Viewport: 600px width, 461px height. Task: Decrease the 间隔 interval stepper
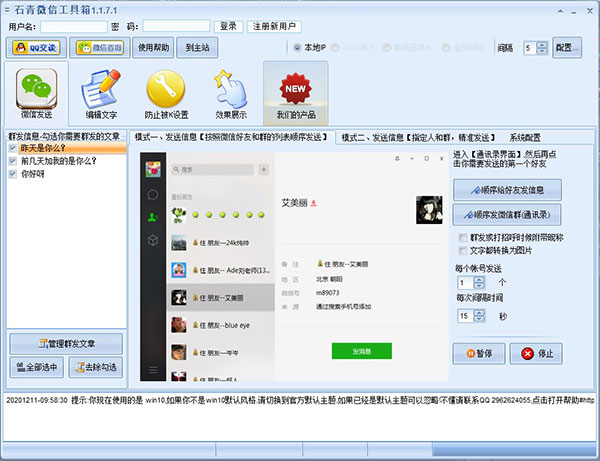[542, 51]
